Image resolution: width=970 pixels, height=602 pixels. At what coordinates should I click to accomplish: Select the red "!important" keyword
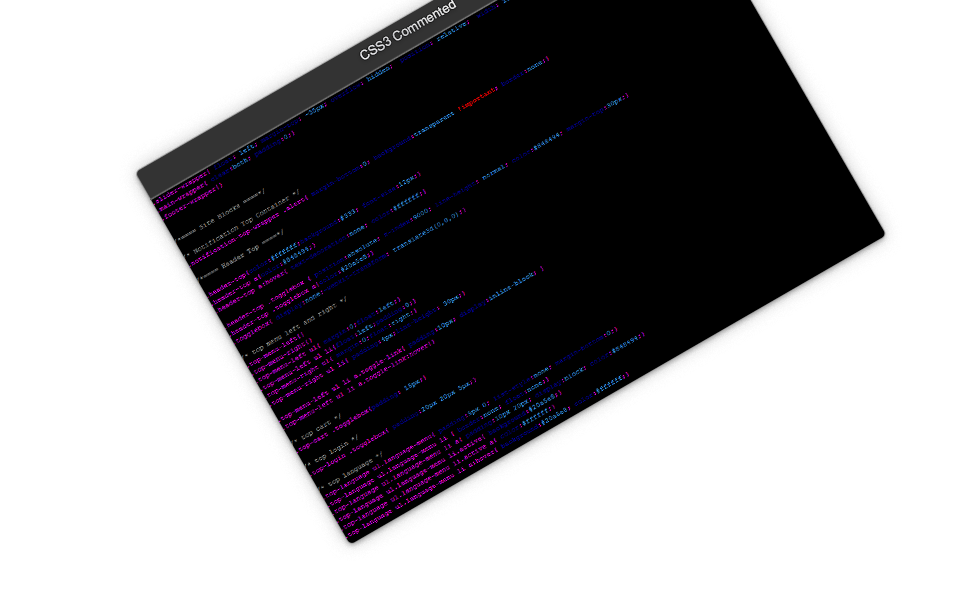pyautogui.click(x=476, y=99)
